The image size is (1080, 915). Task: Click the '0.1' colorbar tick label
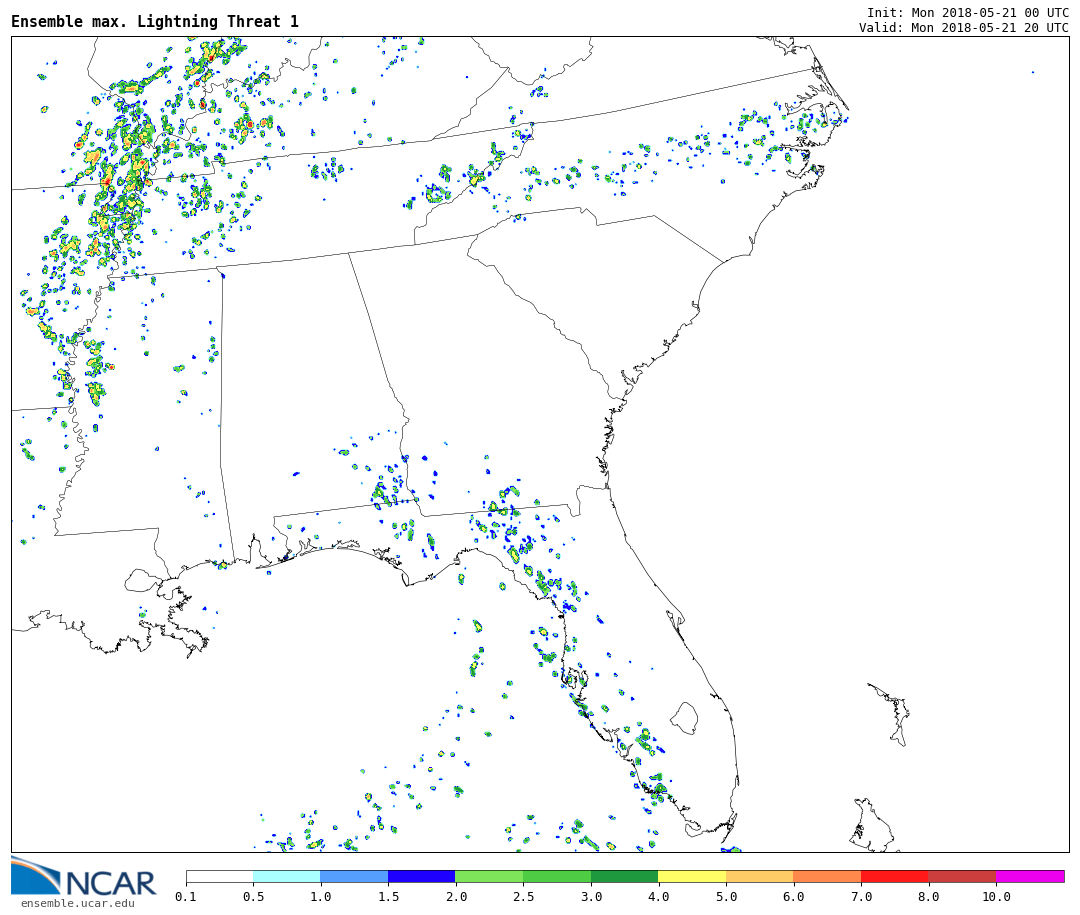pos(186,897)
